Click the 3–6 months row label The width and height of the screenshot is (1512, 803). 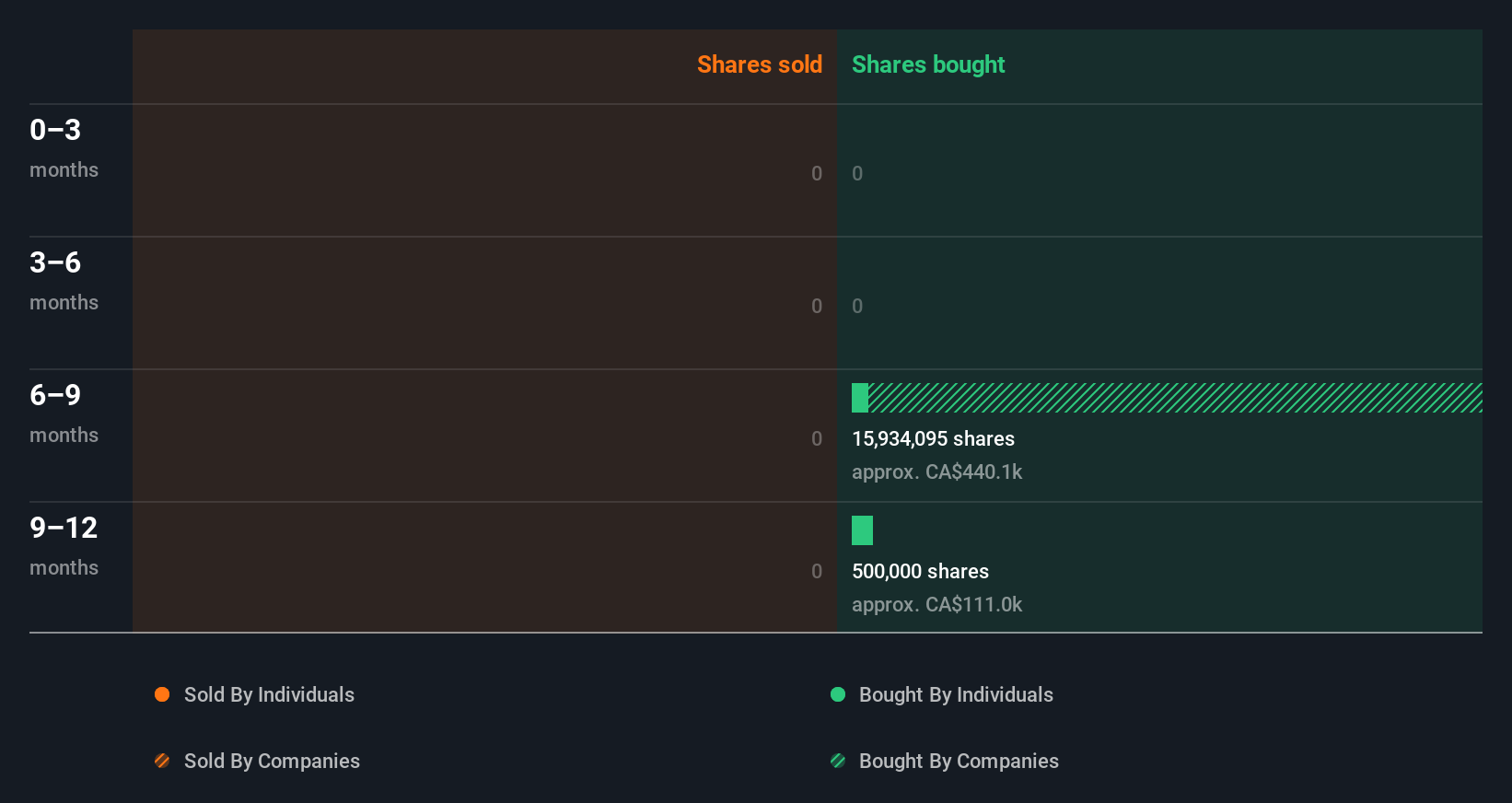tap(64, 281)
